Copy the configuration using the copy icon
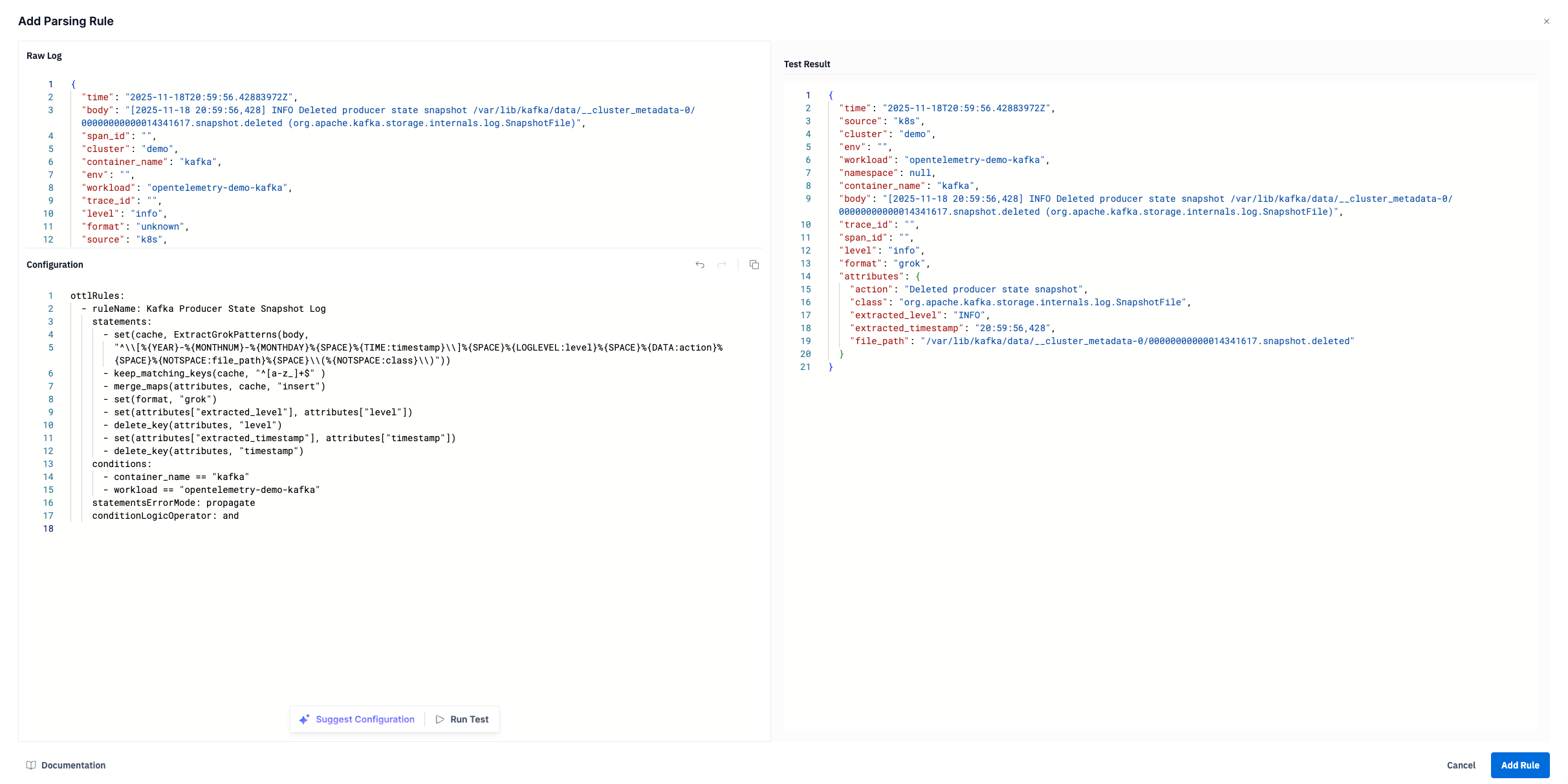The width and height of the screenshot is (1568, 784). tap(754, 265)
